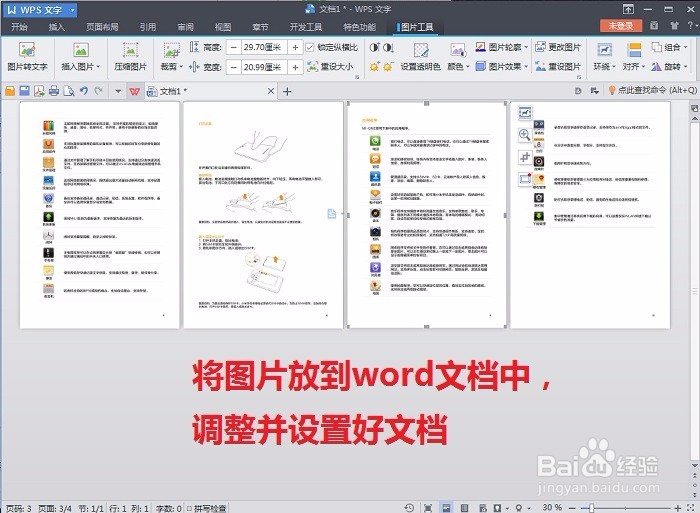Click the 未登录 not logged in button
This screenshot has height=513, width=700.
[621, 26]
